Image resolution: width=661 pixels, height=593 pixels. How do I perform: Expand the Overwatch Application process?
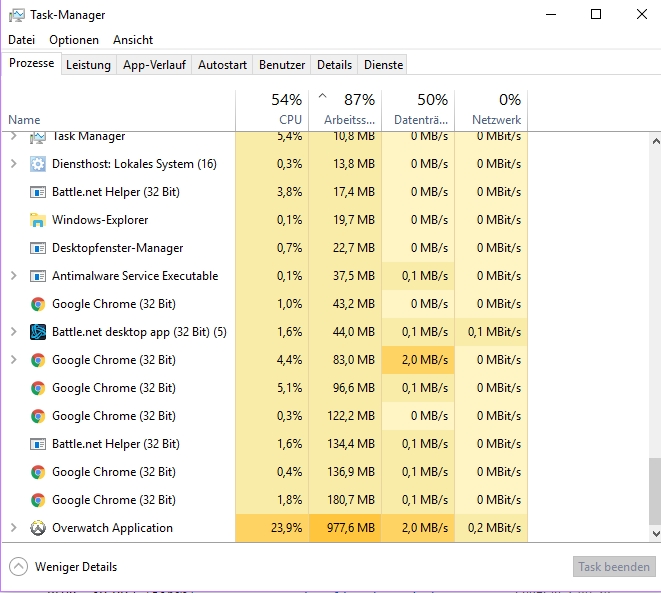14,528
